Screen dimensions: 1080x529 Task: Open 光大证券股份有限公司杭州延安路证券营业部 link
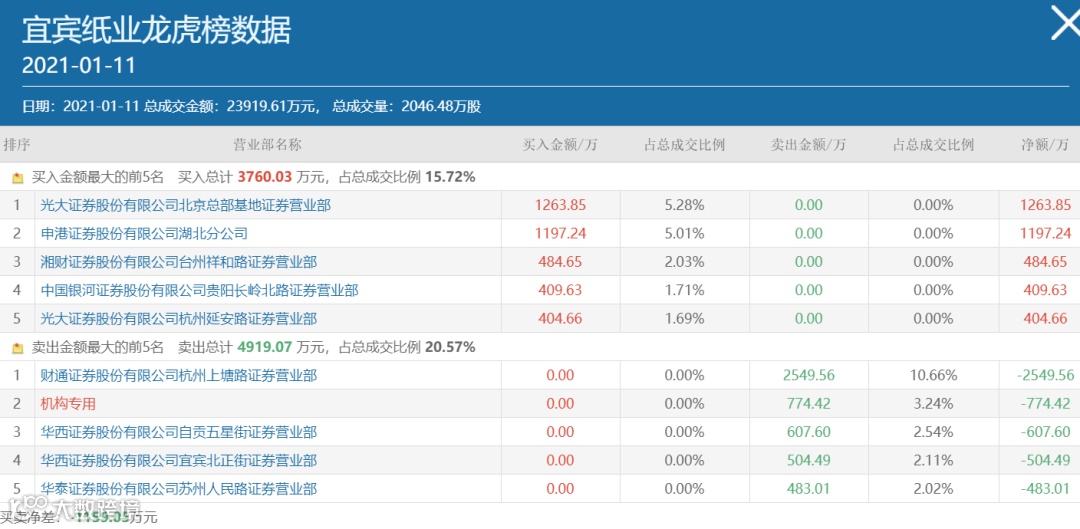click(179, 319)
